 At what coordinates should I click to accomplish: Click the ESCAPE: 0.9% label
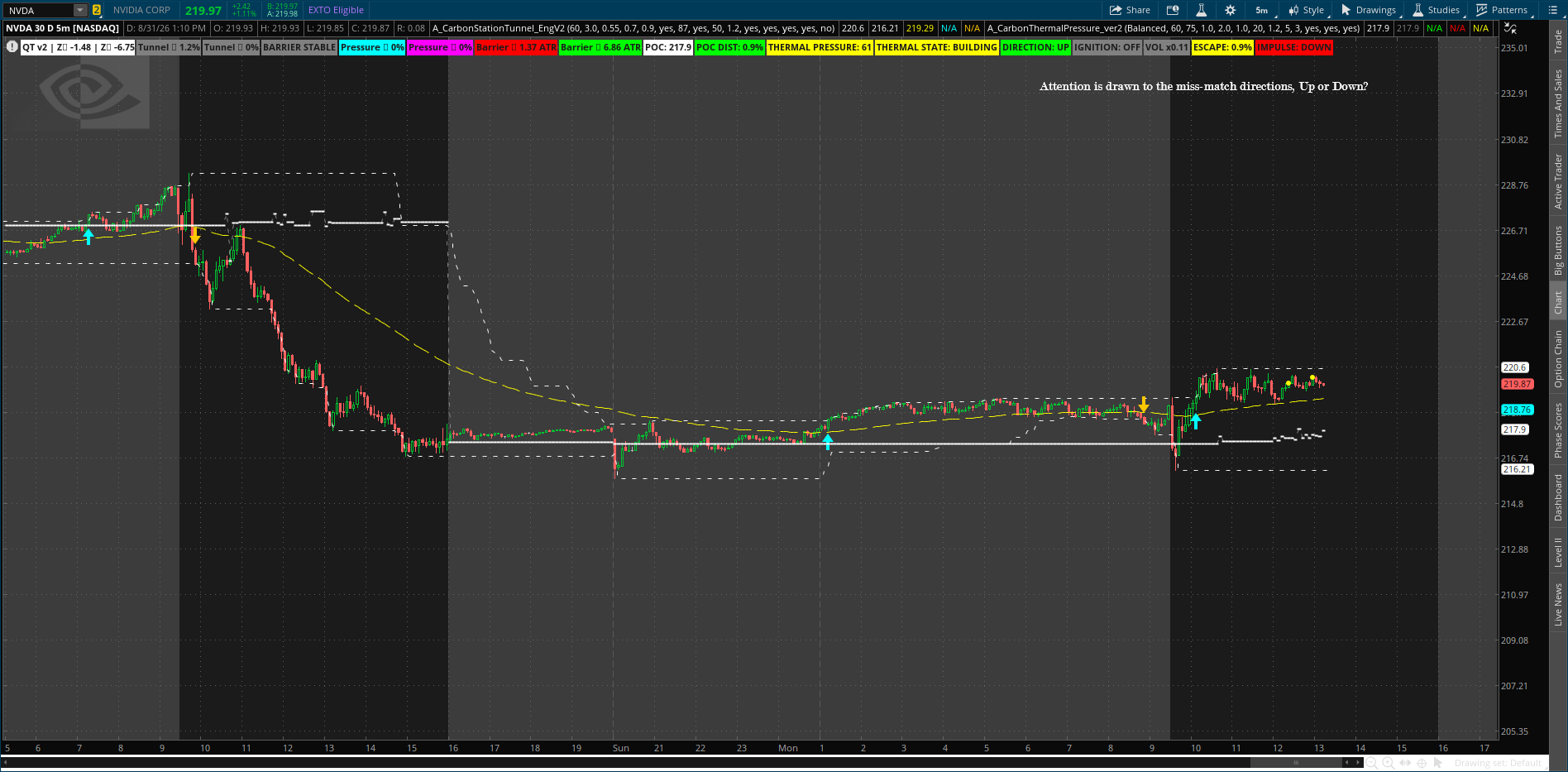[x=1222, y=47]
